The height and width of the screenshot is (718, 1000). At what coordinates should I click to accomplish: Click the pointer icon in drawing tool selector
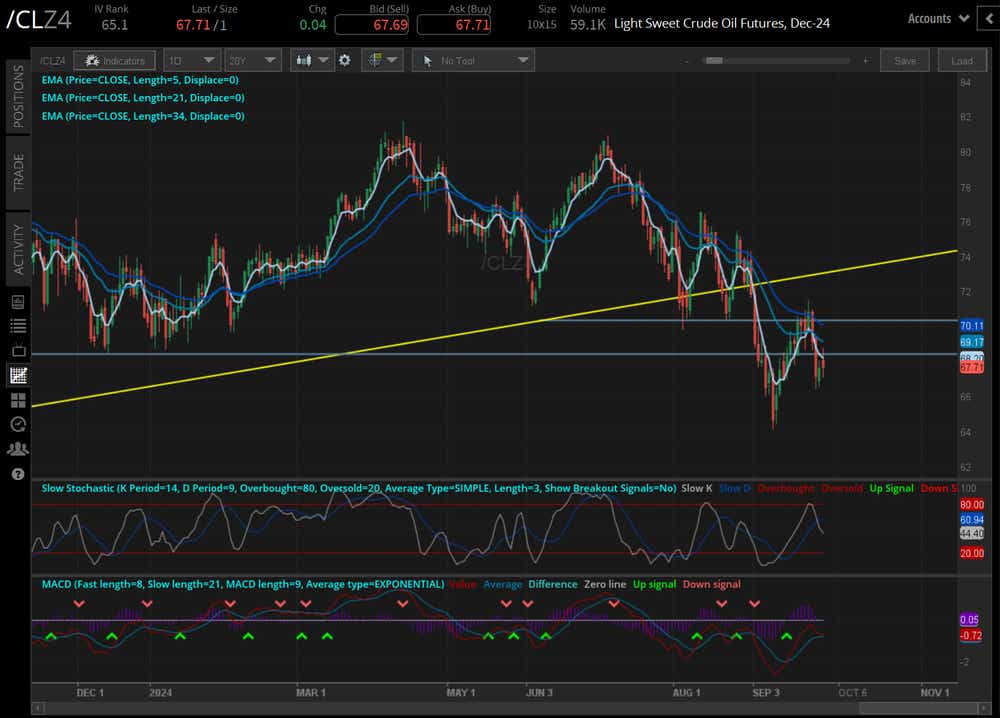click(427, 61)
